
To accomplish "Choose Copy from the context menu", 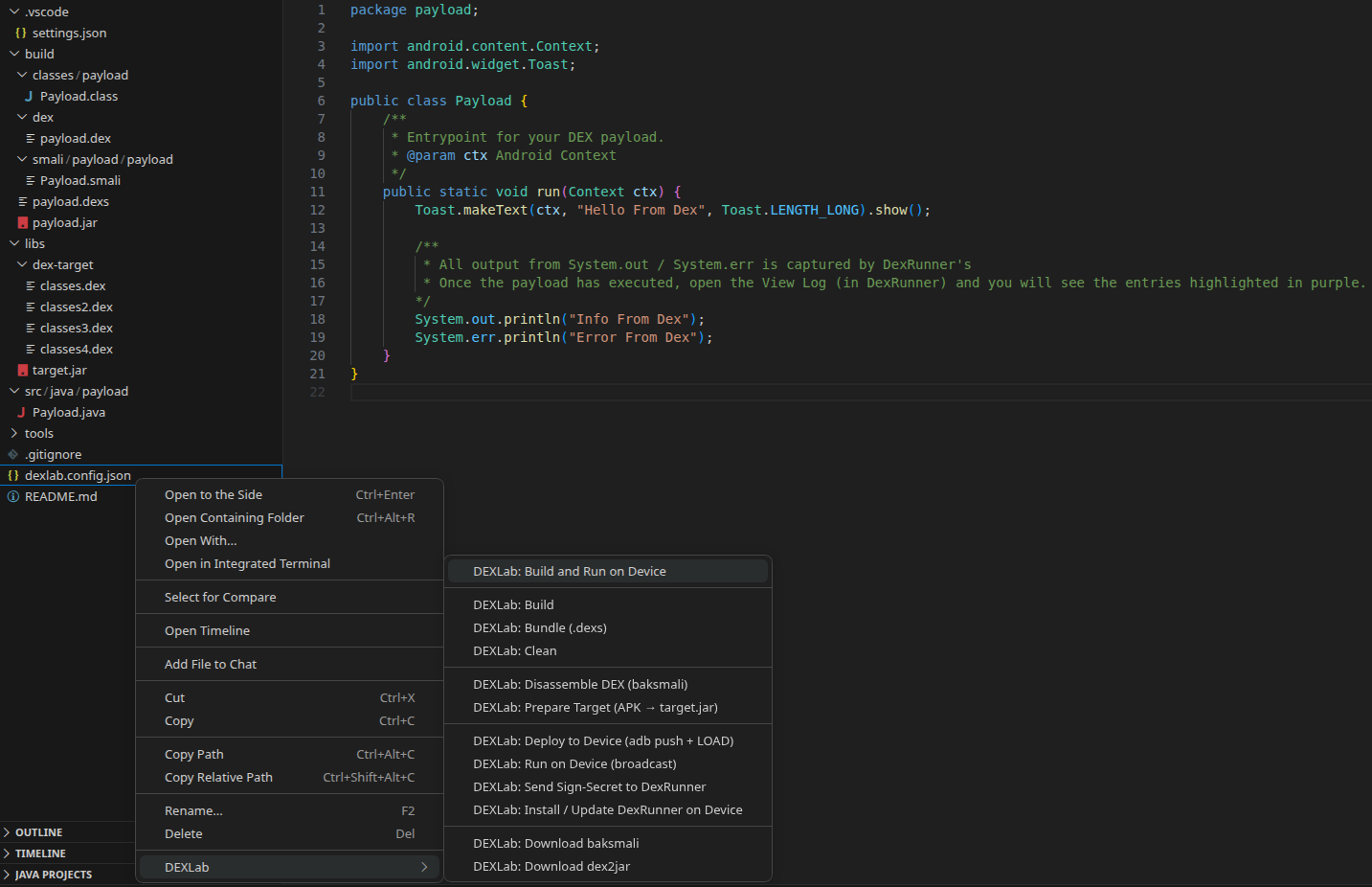I will point(289,720).
